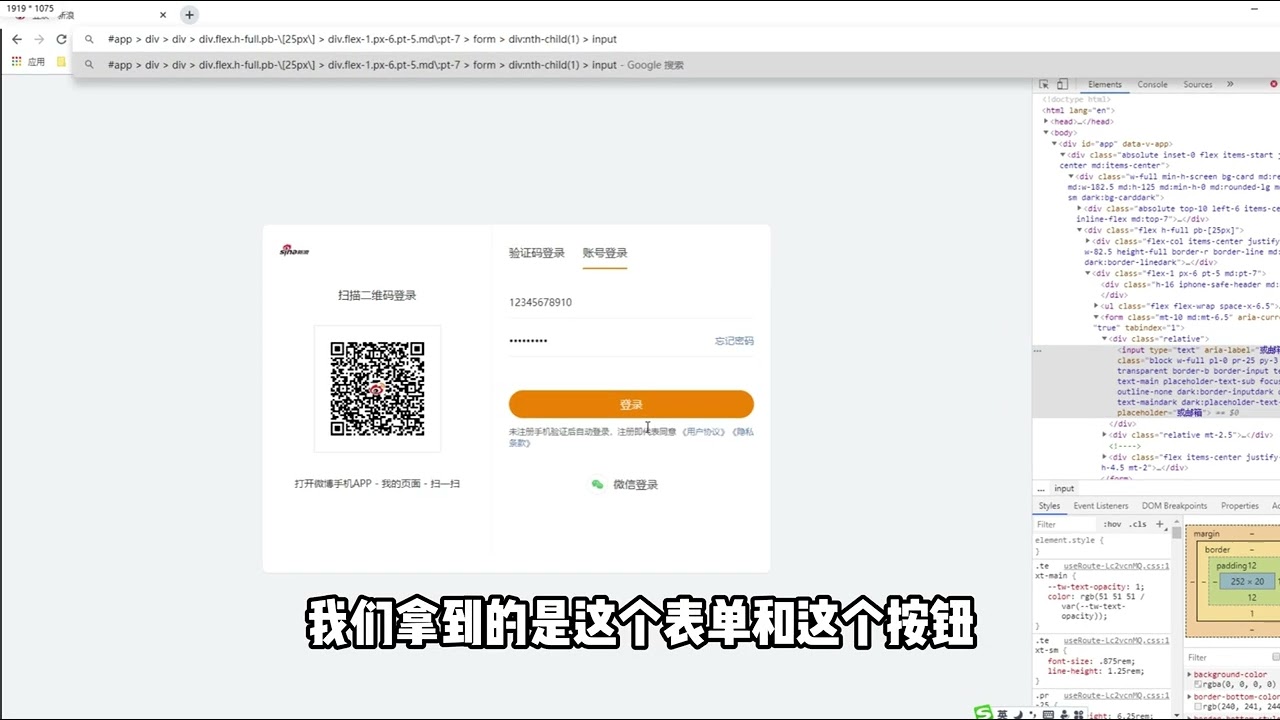This screenshot has width=1280, height=720.
Task: Click the 忘记密码 link
Action: coord(734,341)
